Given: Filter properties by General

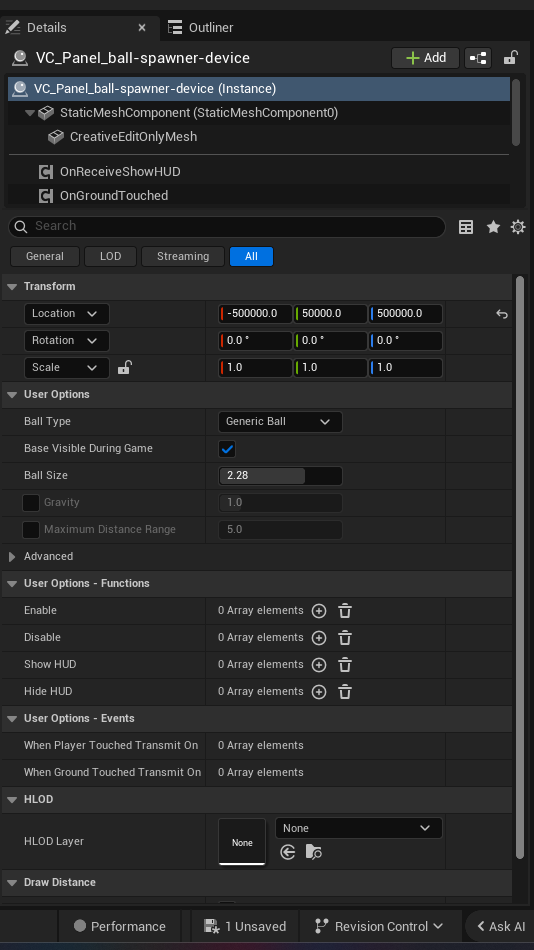Looking at the screenshot, I should [x=45, y=256].
